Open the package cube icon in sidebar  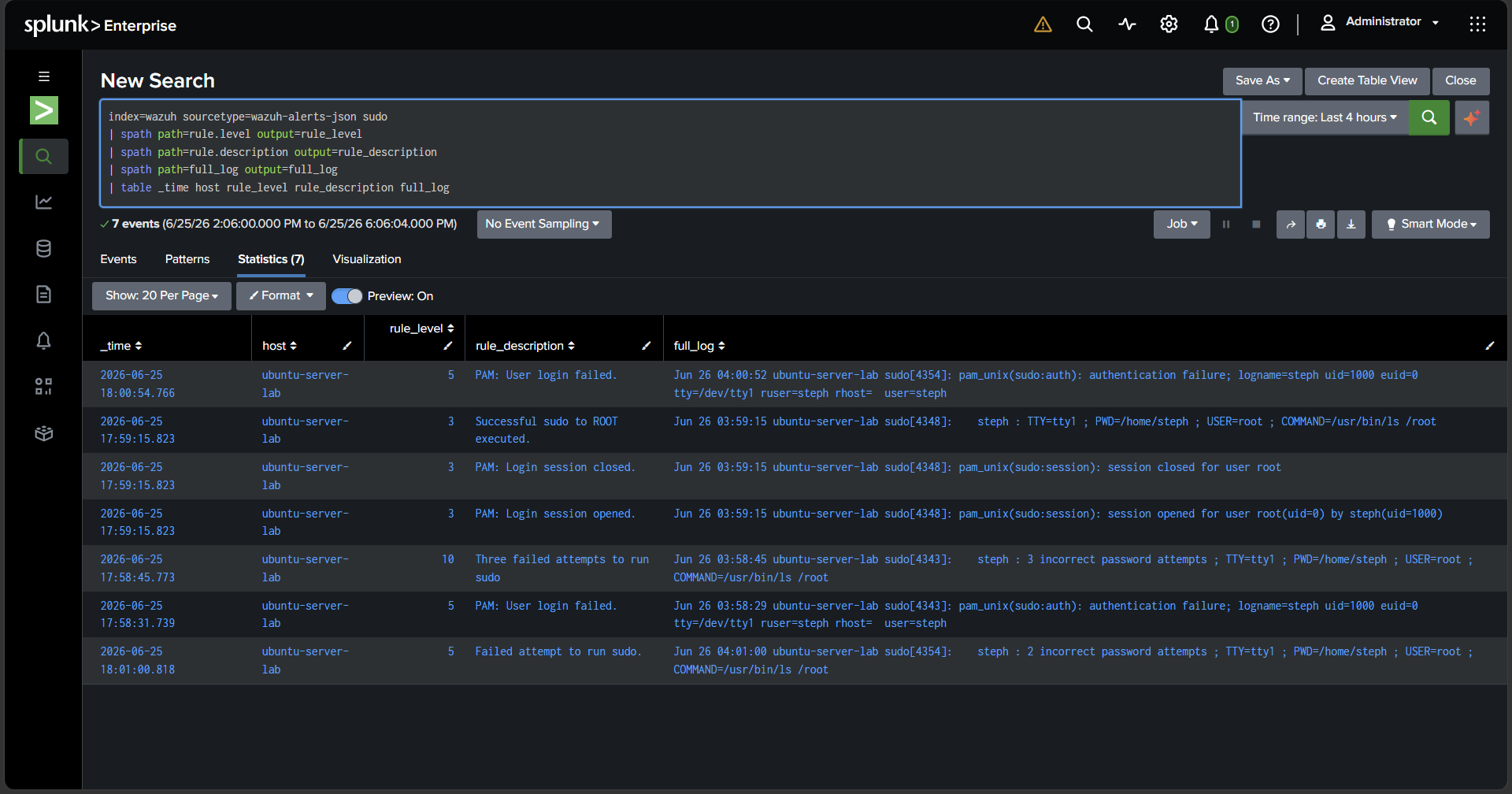(44, 433)
